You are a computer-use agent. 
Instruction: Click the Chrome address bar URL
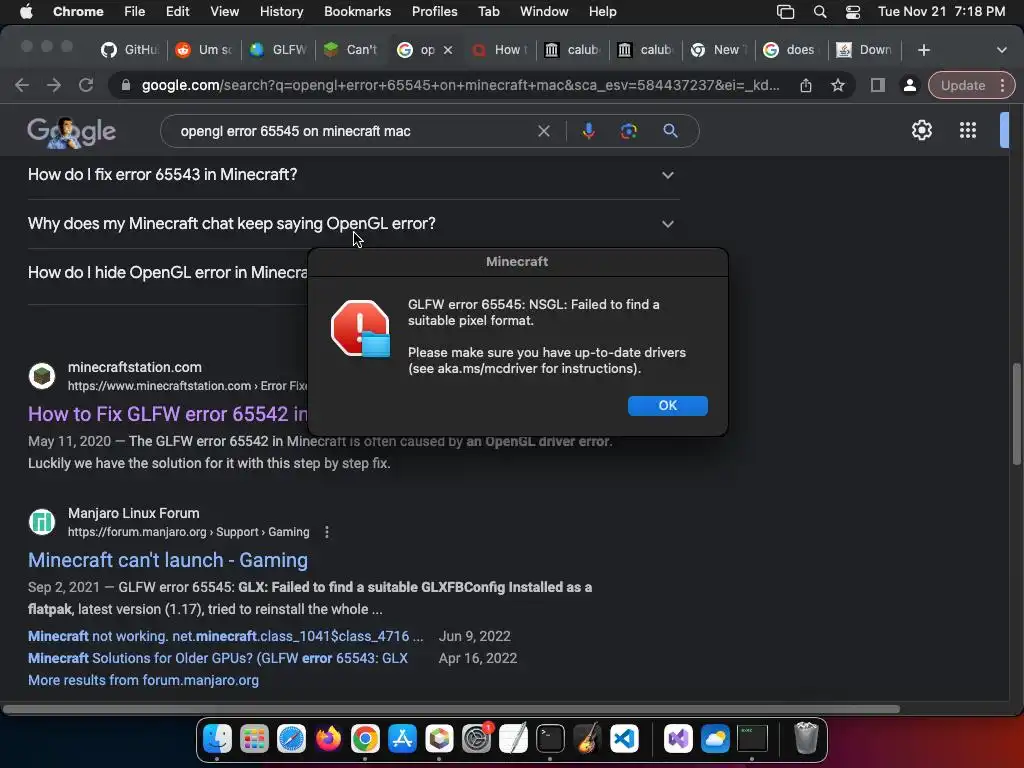tap(460, 85)
